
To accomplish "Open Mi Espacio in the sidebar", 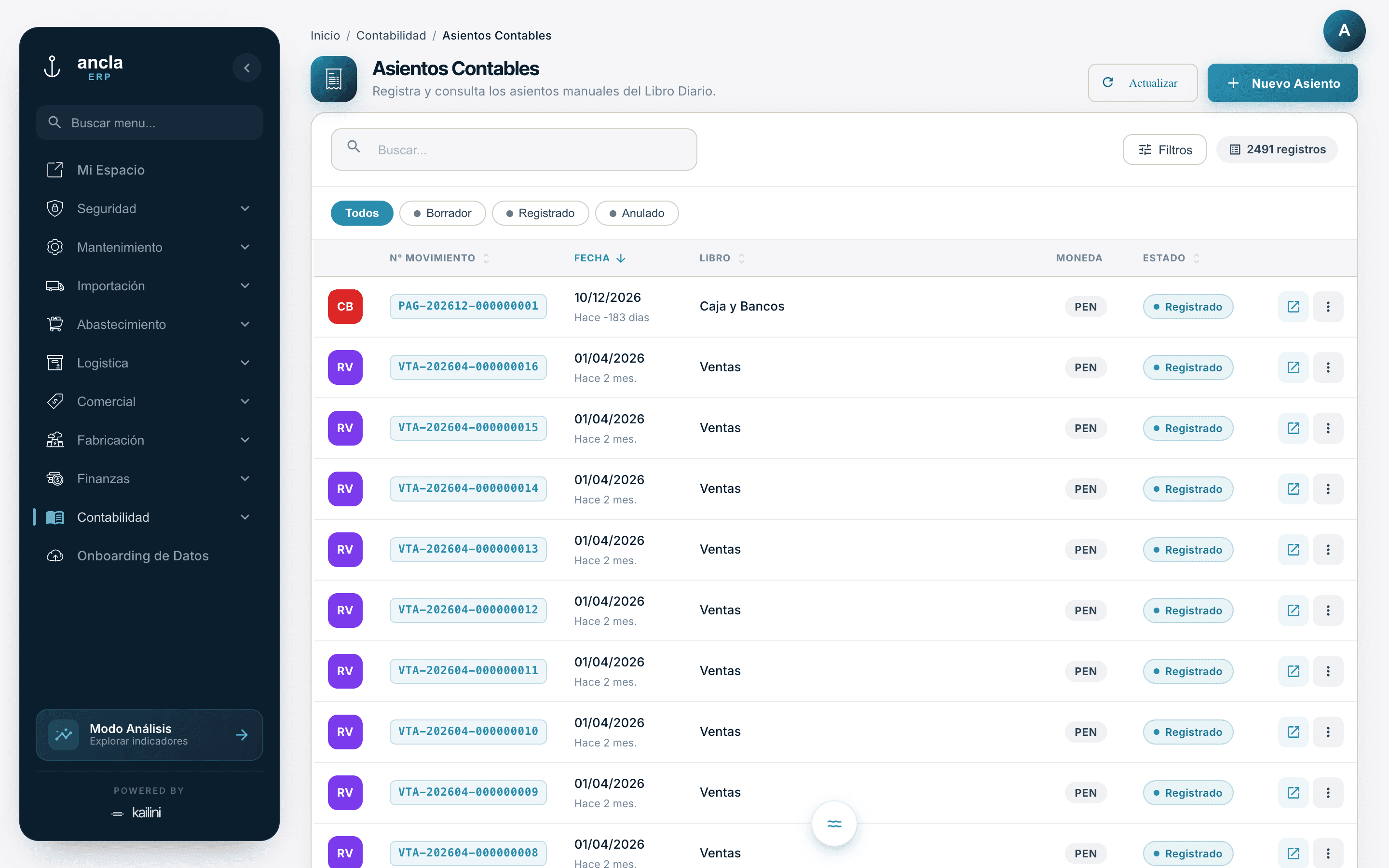I will click(149, 170).
